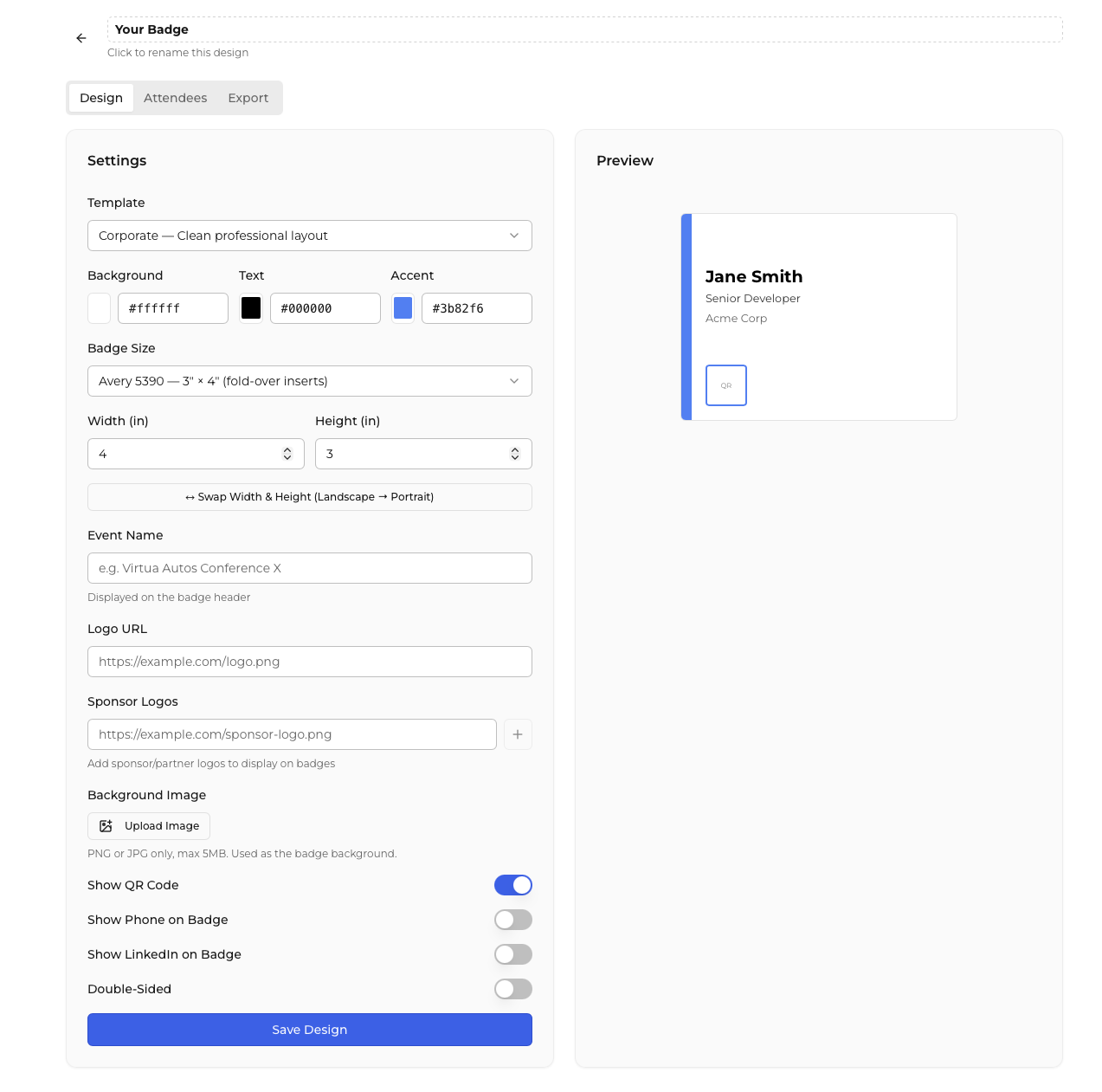
Task: Open the Badge Size dropdown
Action: 310,381
